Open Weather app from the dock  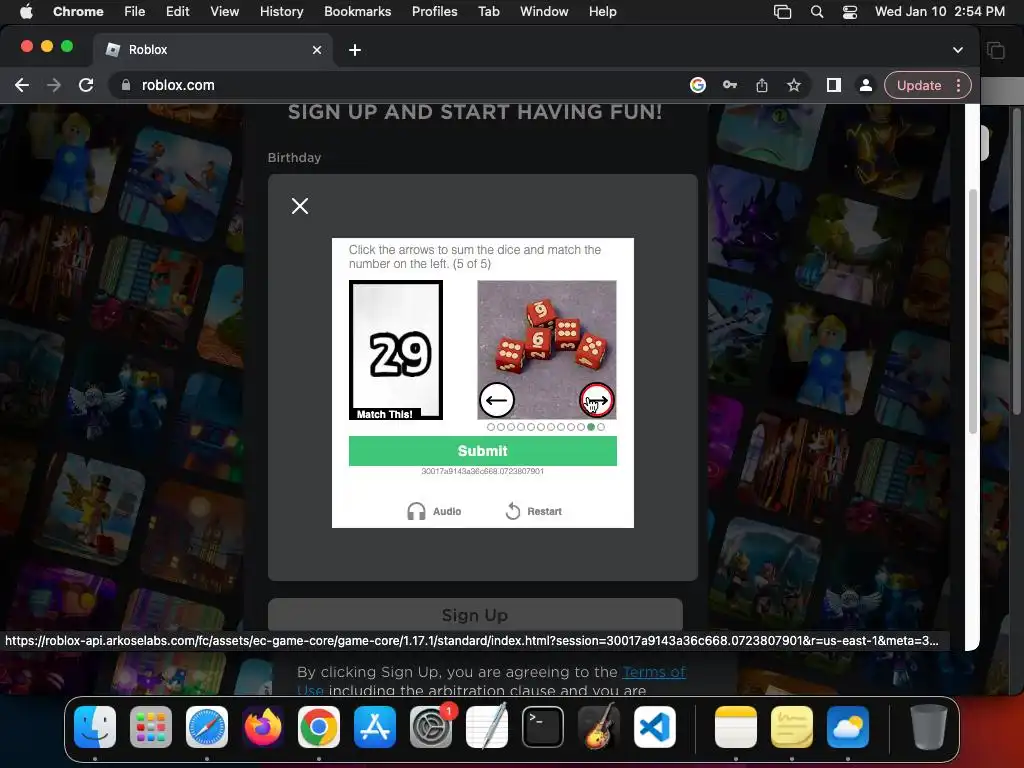(x=848, y=727)
